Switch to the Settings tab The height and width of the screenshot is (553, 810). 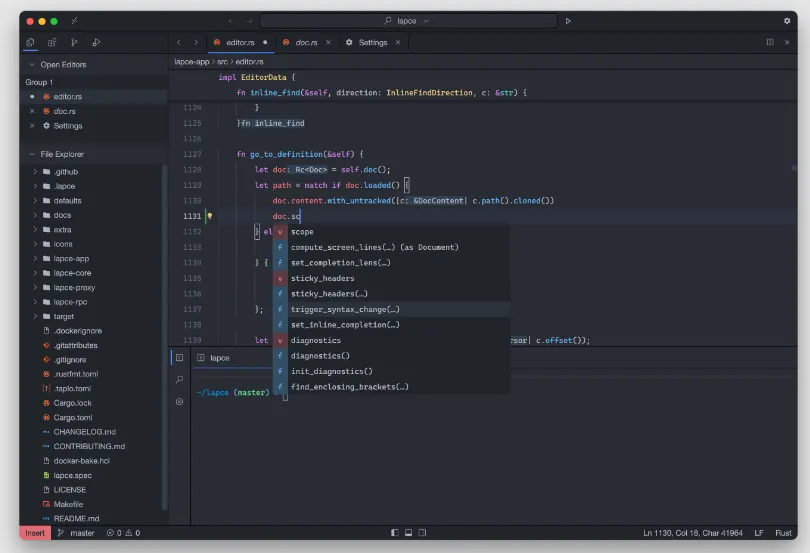click(x=372, y=42)
